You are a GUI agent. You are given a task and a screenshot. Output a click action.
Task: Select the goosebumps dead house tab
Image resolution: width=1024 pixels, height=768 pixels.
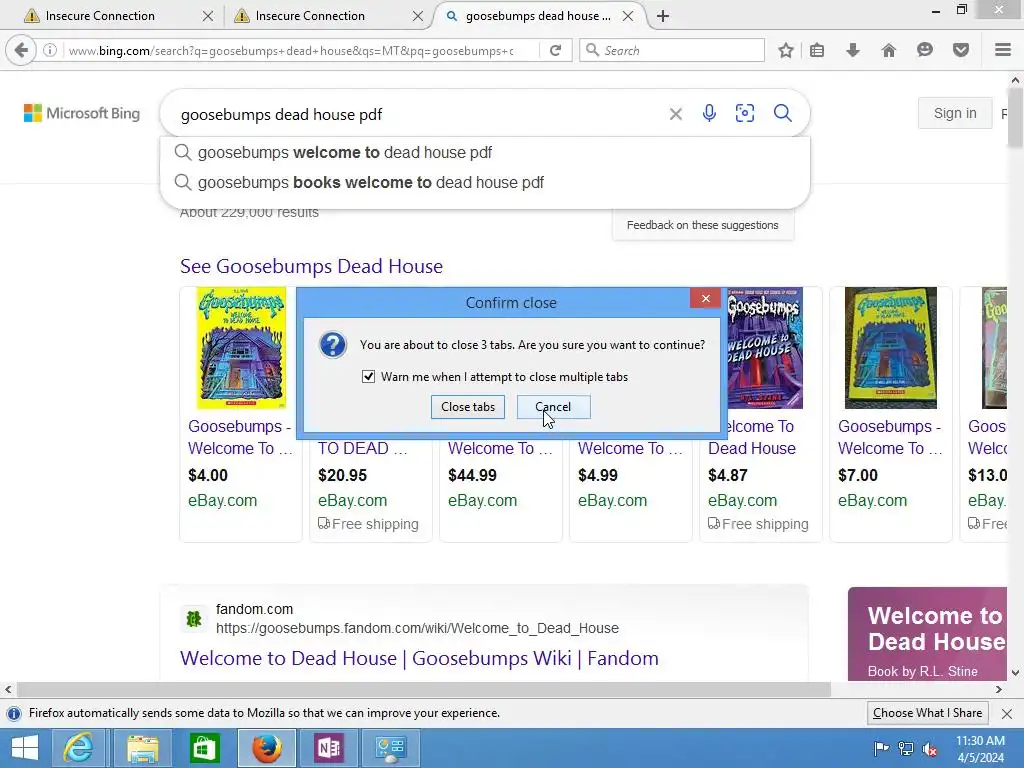point(537,16)
